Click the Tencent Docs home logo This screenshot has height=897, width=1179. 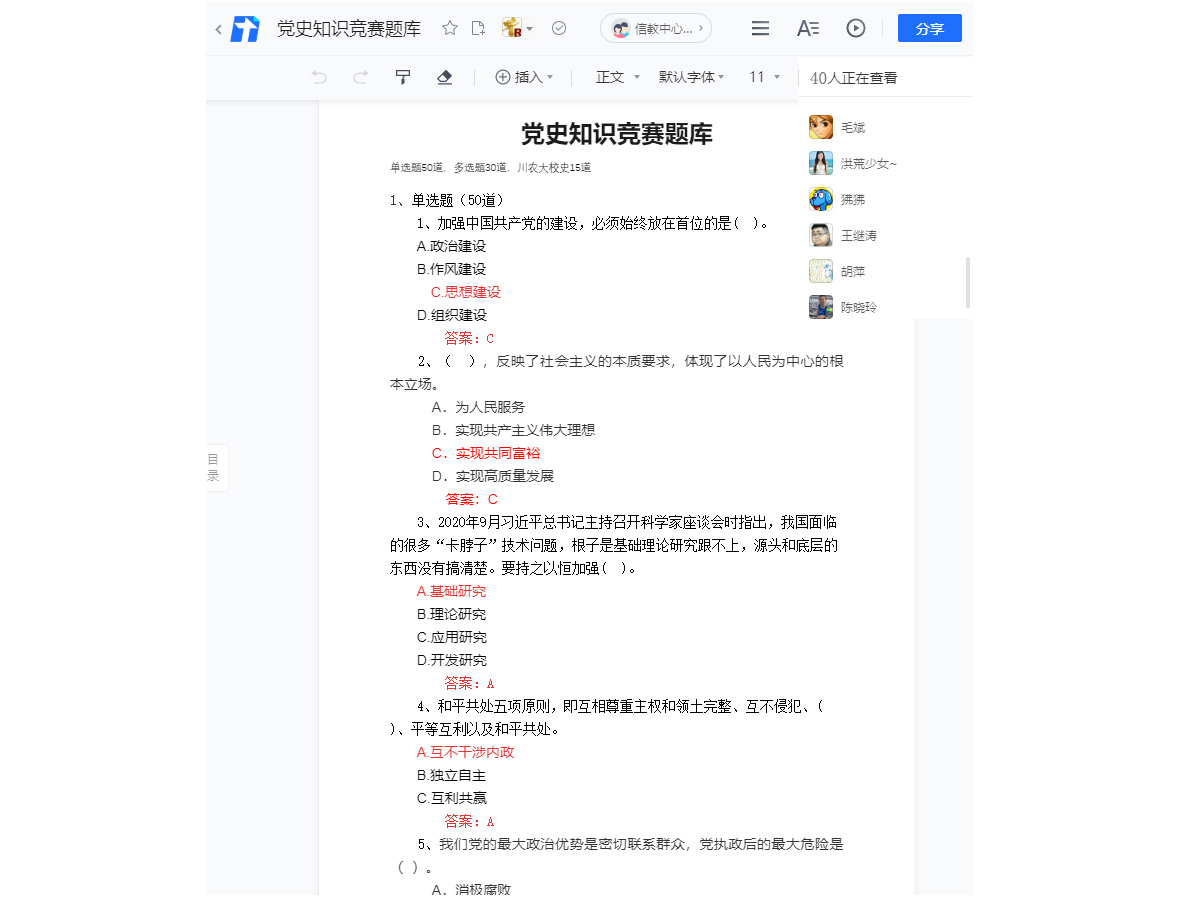point(243,28)
